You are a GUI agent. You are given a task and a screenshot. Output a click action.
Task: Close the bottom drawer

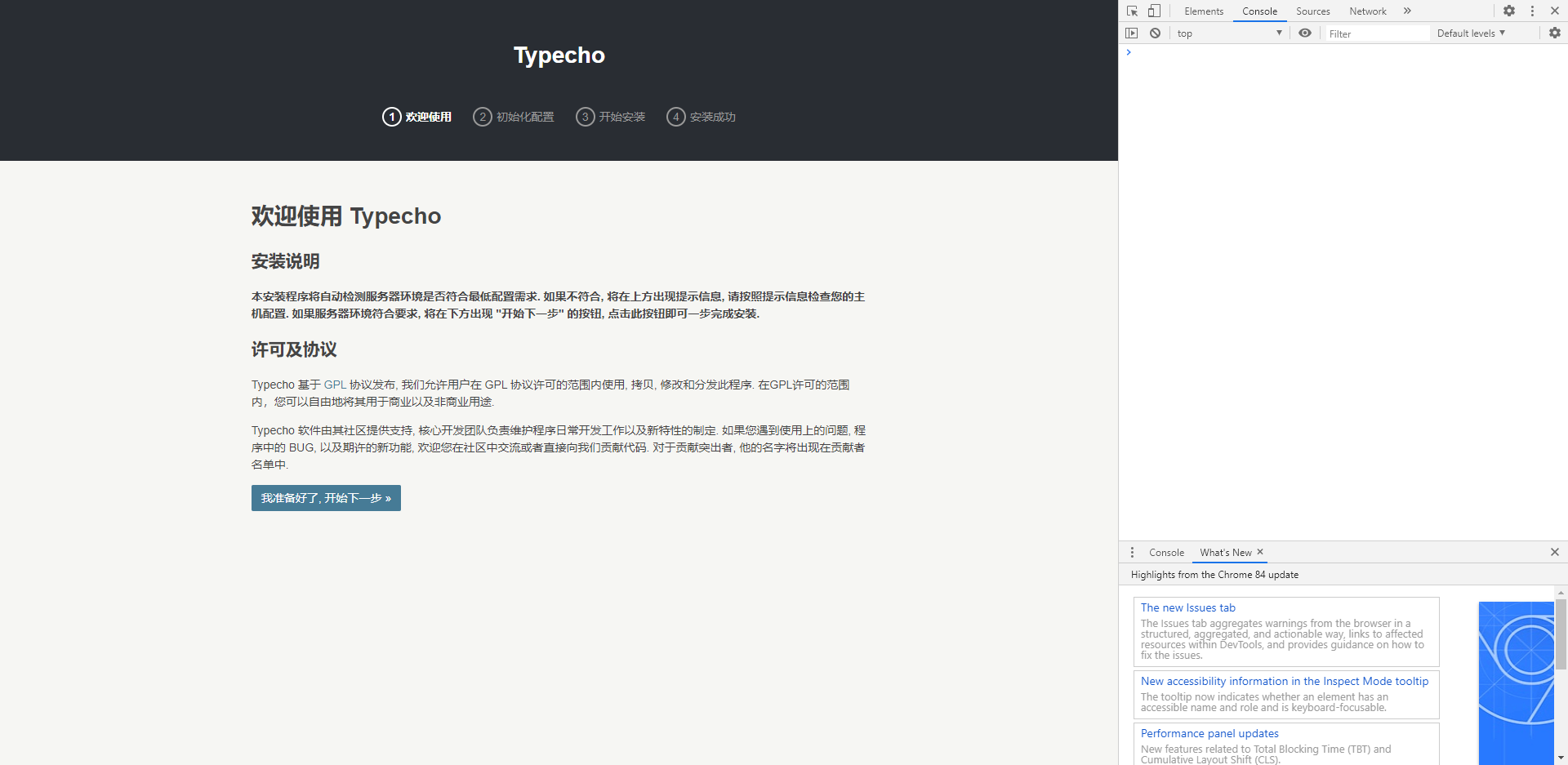tap(1555, 552)
